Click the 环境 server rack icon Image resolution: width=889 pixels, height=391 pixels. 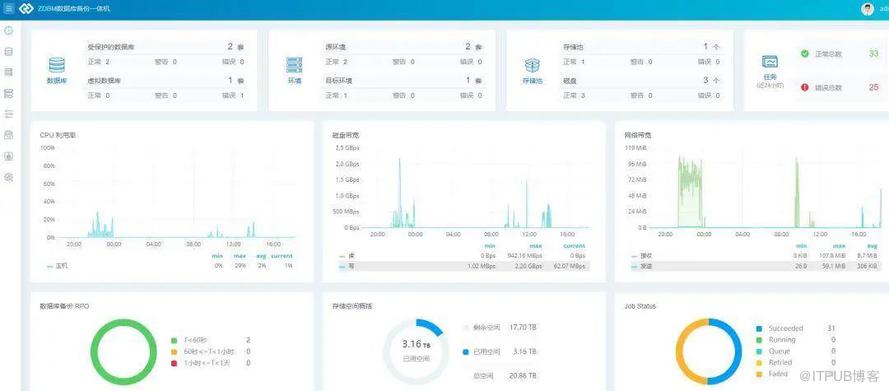pos(294,65)
